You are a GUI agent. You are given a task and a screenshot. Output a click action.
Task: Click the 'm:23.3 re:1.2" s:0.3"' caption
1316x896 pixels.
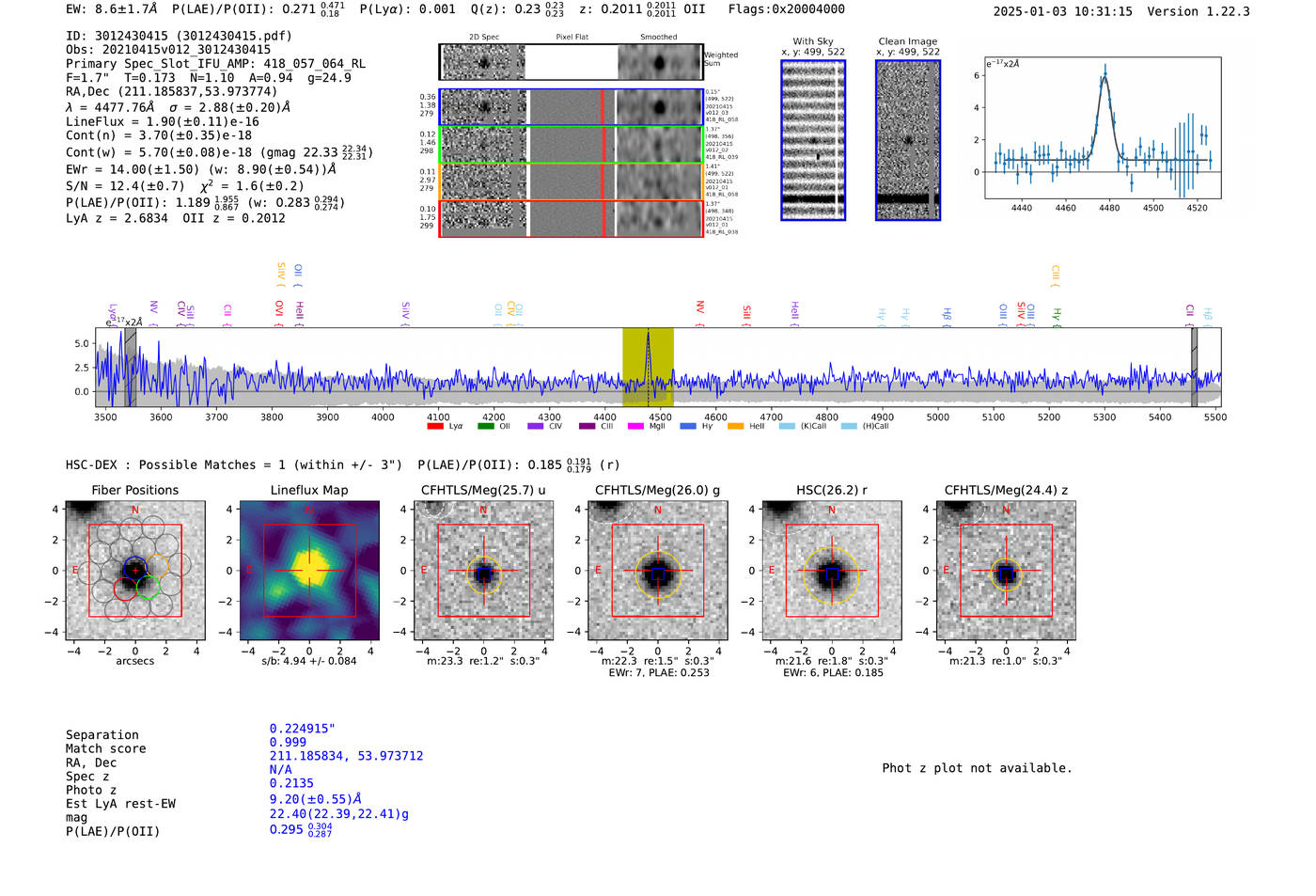[x=483, y=661]
